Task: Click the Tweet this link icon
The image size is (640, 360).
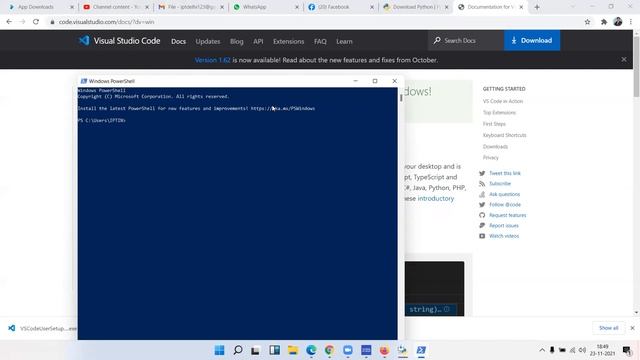Action: [482, 173]
